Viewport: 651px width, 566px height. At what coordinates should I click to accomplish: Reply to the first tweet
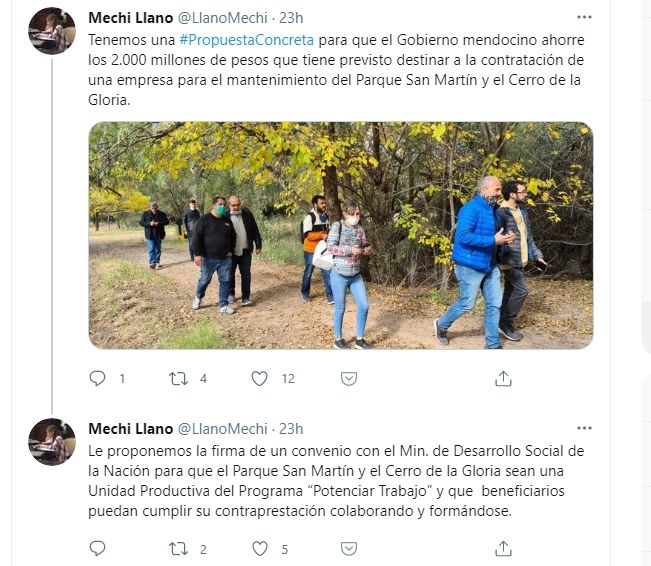point(98,378)
